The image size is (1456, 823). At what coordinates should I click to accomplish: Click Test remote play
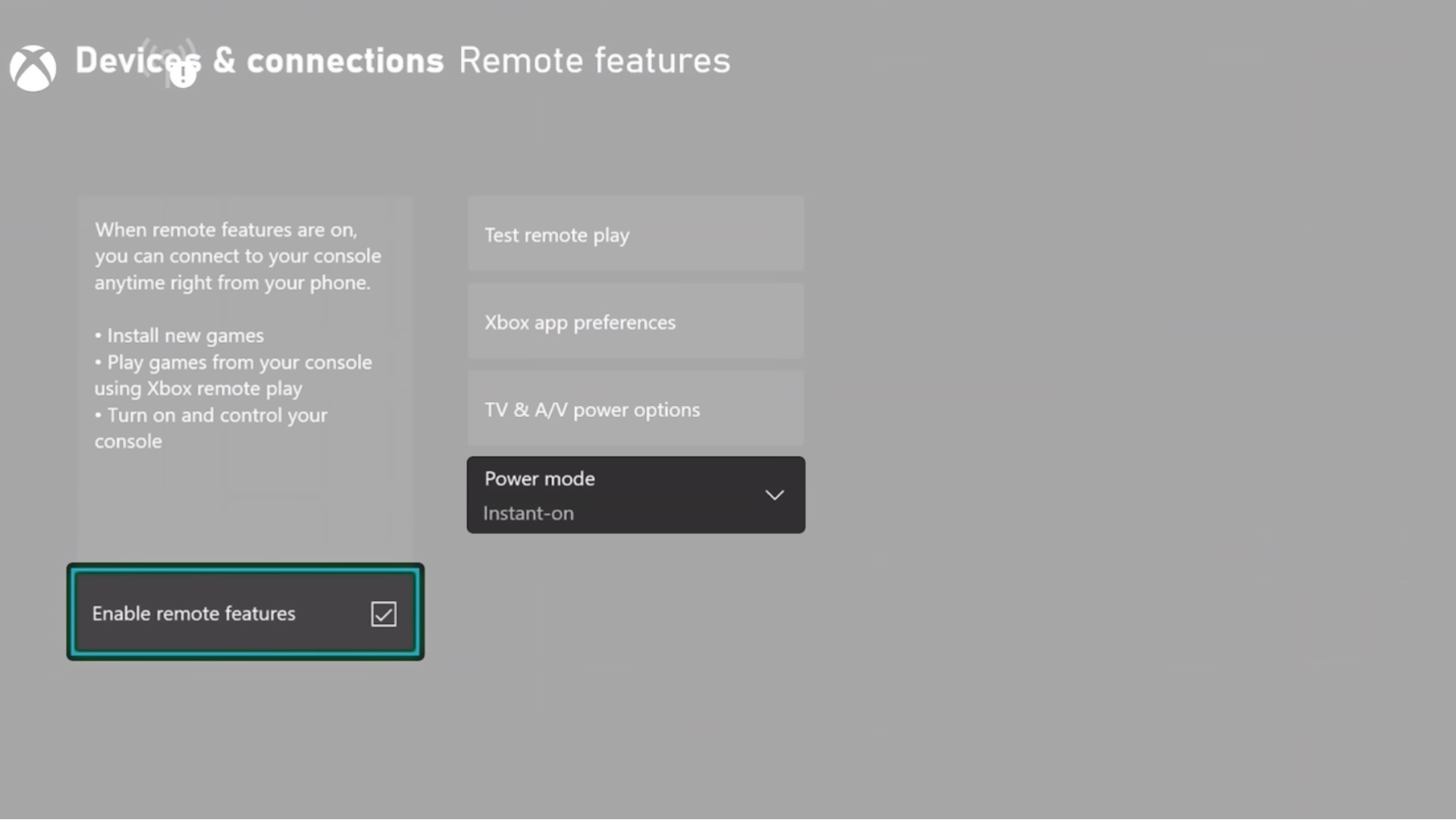point(635,234)
